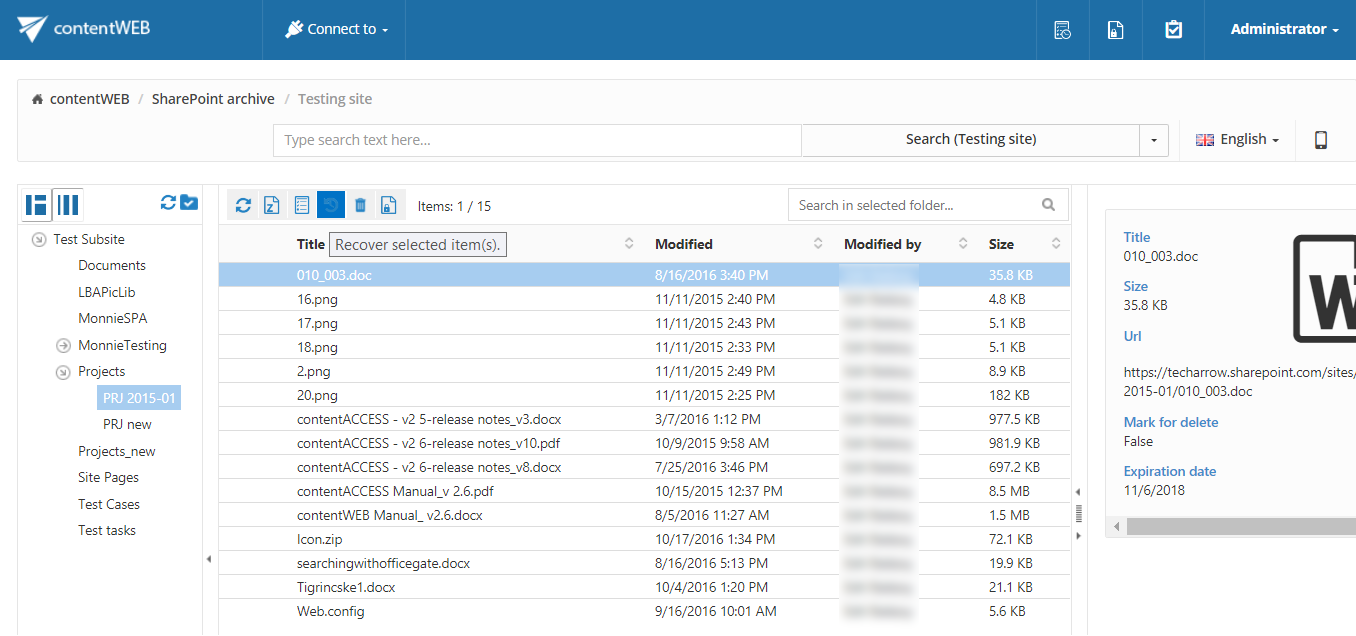Toggle the tree-and-pane layout view button
This screenshot has width=1356, height=636.
pyautogui.click(x=37, y=205)
